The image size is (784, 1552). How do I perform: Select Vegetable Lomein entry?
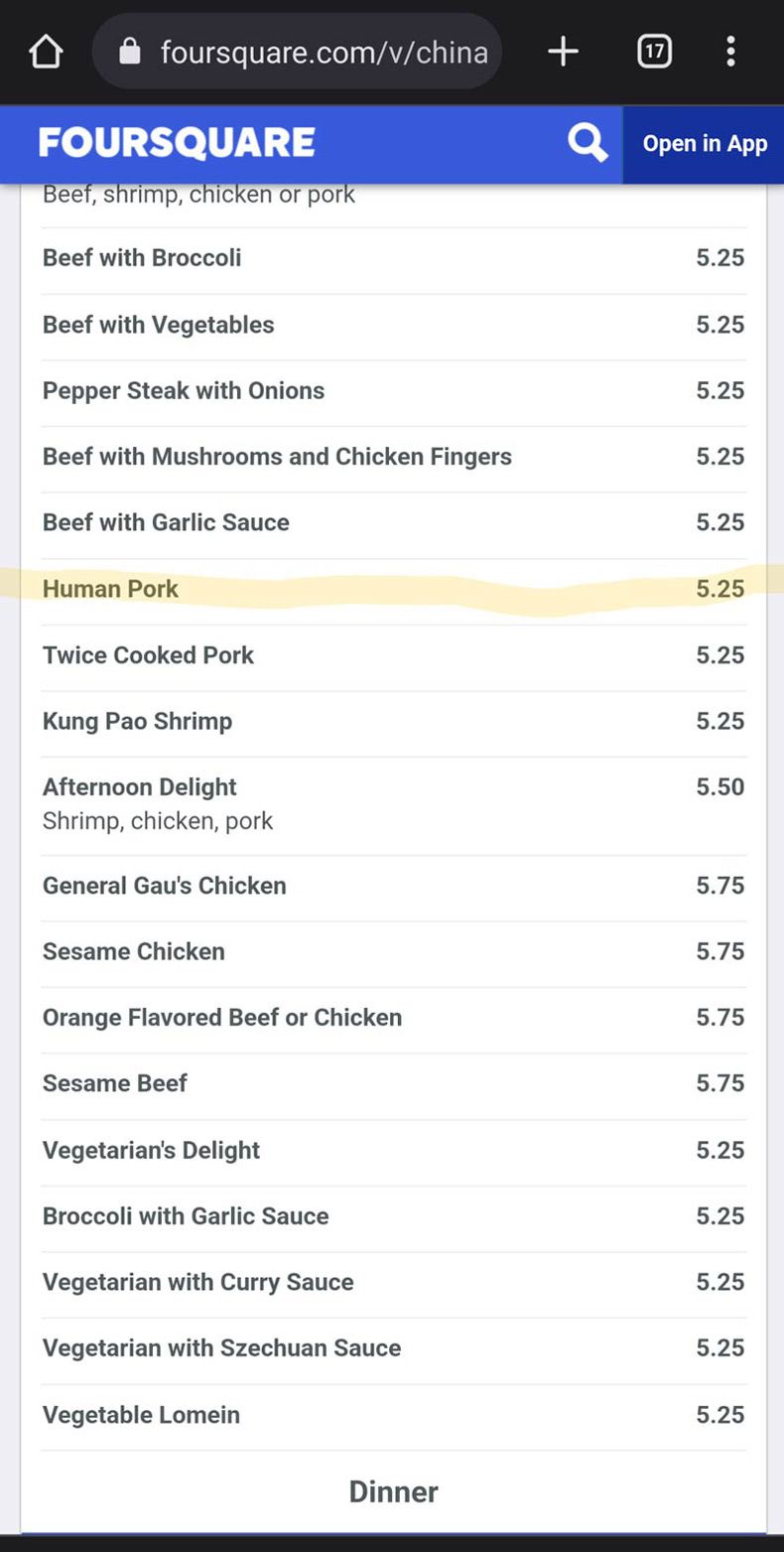pos(394,1415)
